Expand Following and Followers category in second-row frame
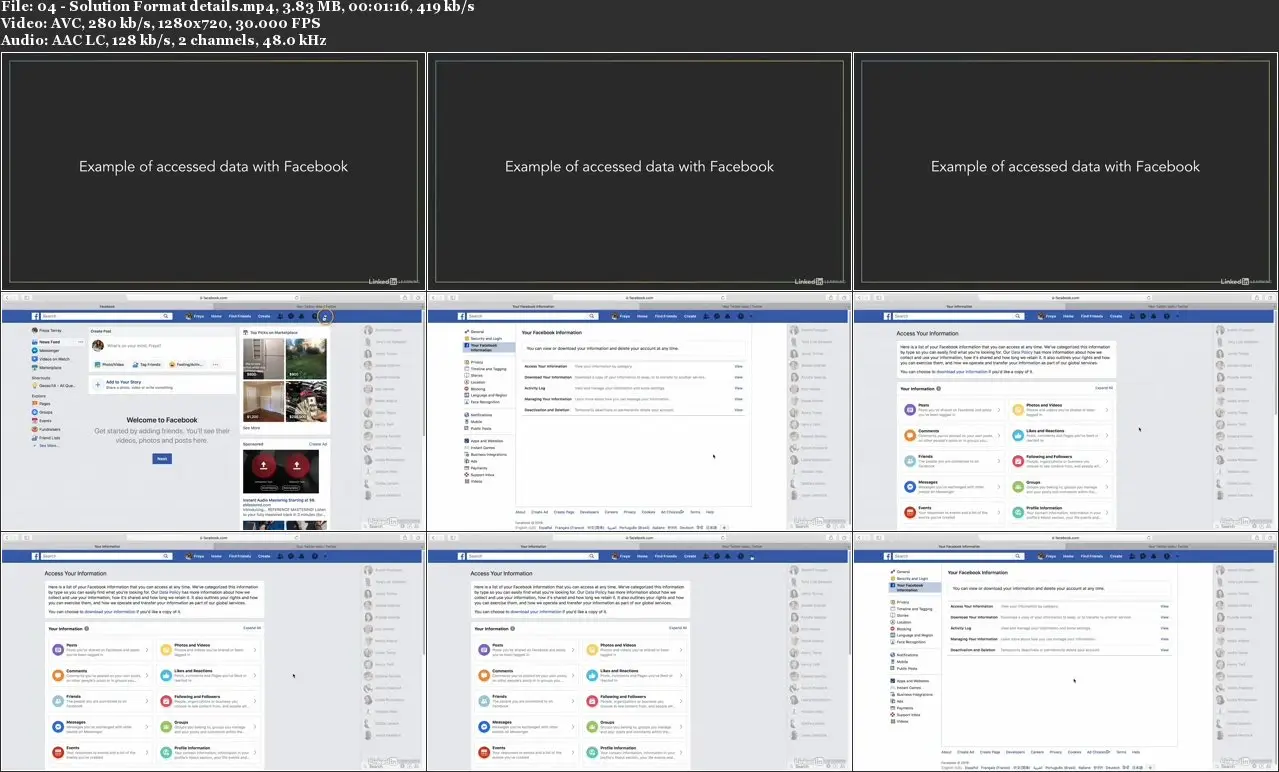 click(1061, 461)
